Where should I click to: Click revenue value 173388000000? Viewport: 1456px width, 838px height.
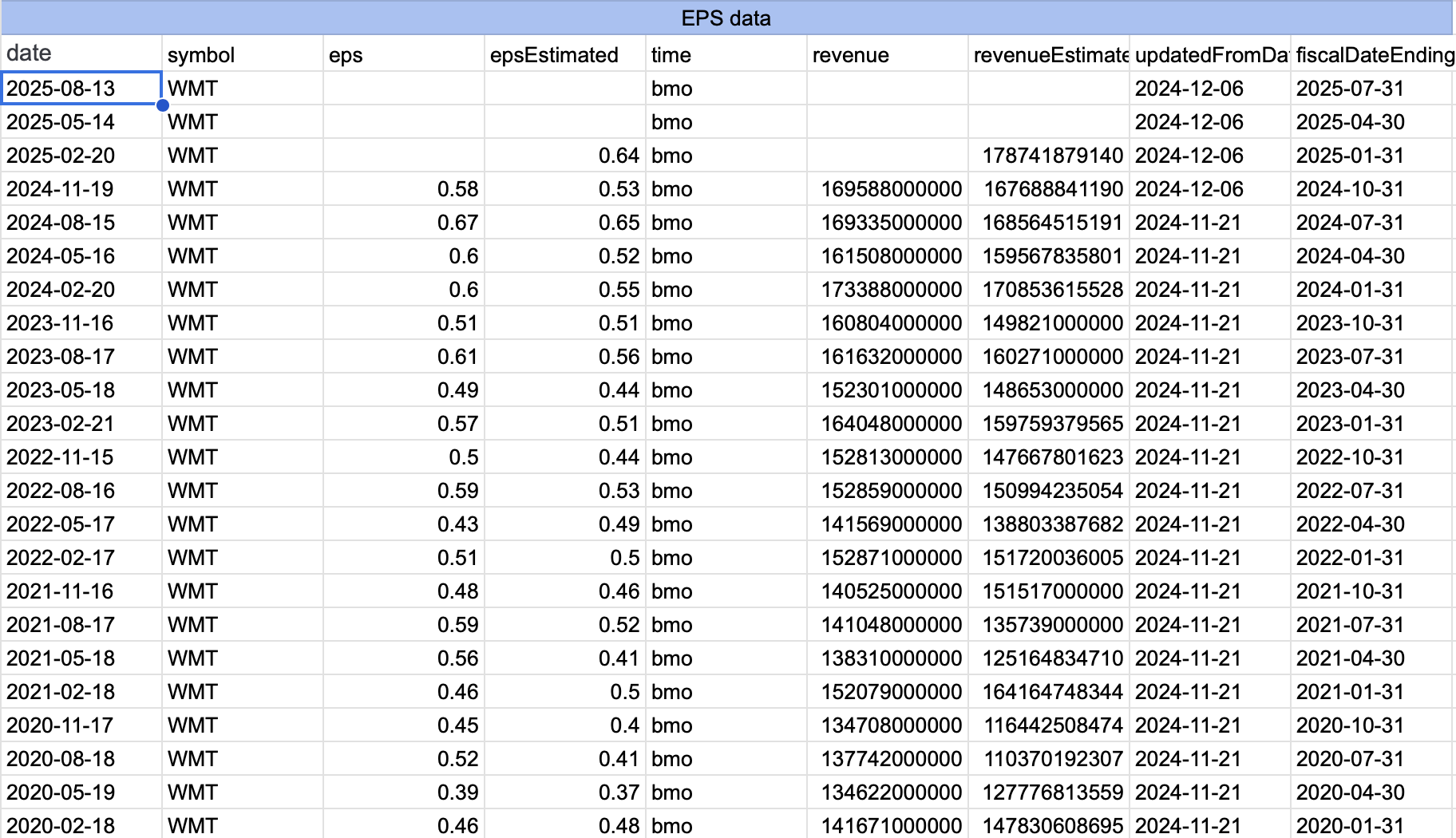pos(888,289)
